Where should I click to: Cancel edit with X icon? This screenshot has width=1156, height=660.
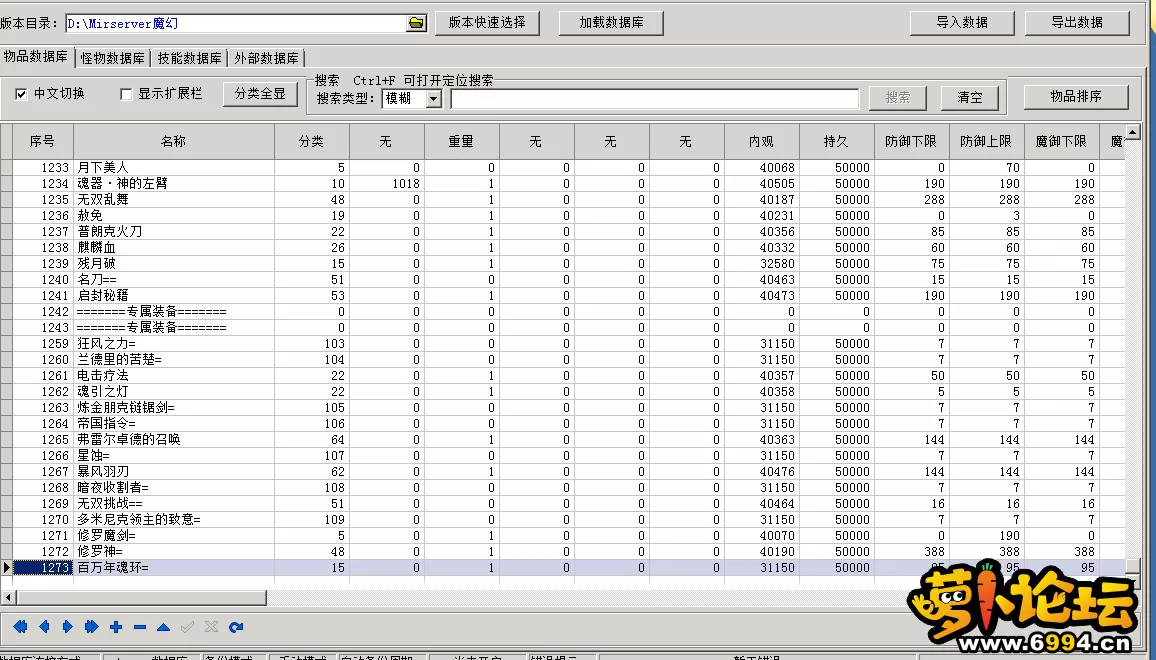point(212,627)
